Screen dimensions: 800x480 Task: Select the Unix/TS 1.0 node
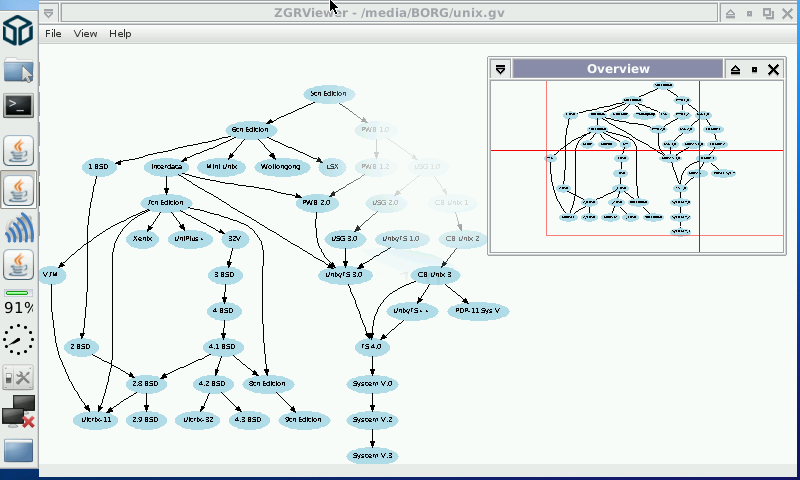[x=401, y=239]
